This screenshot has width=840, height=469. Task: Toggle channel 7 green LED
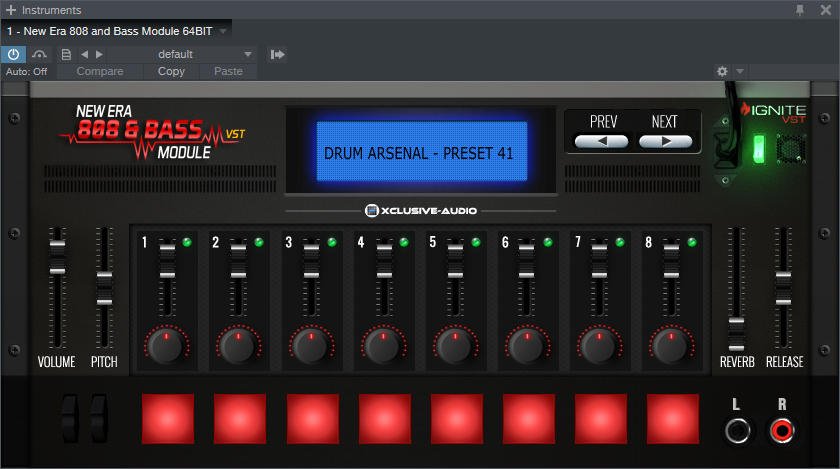(620, 242)
